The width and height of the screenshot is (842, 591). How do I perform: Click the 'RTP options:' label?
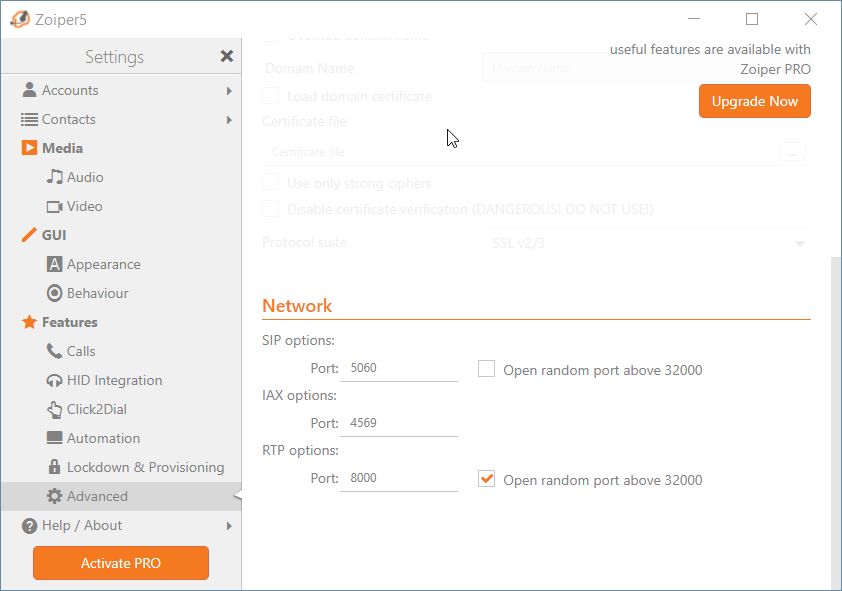300,450
